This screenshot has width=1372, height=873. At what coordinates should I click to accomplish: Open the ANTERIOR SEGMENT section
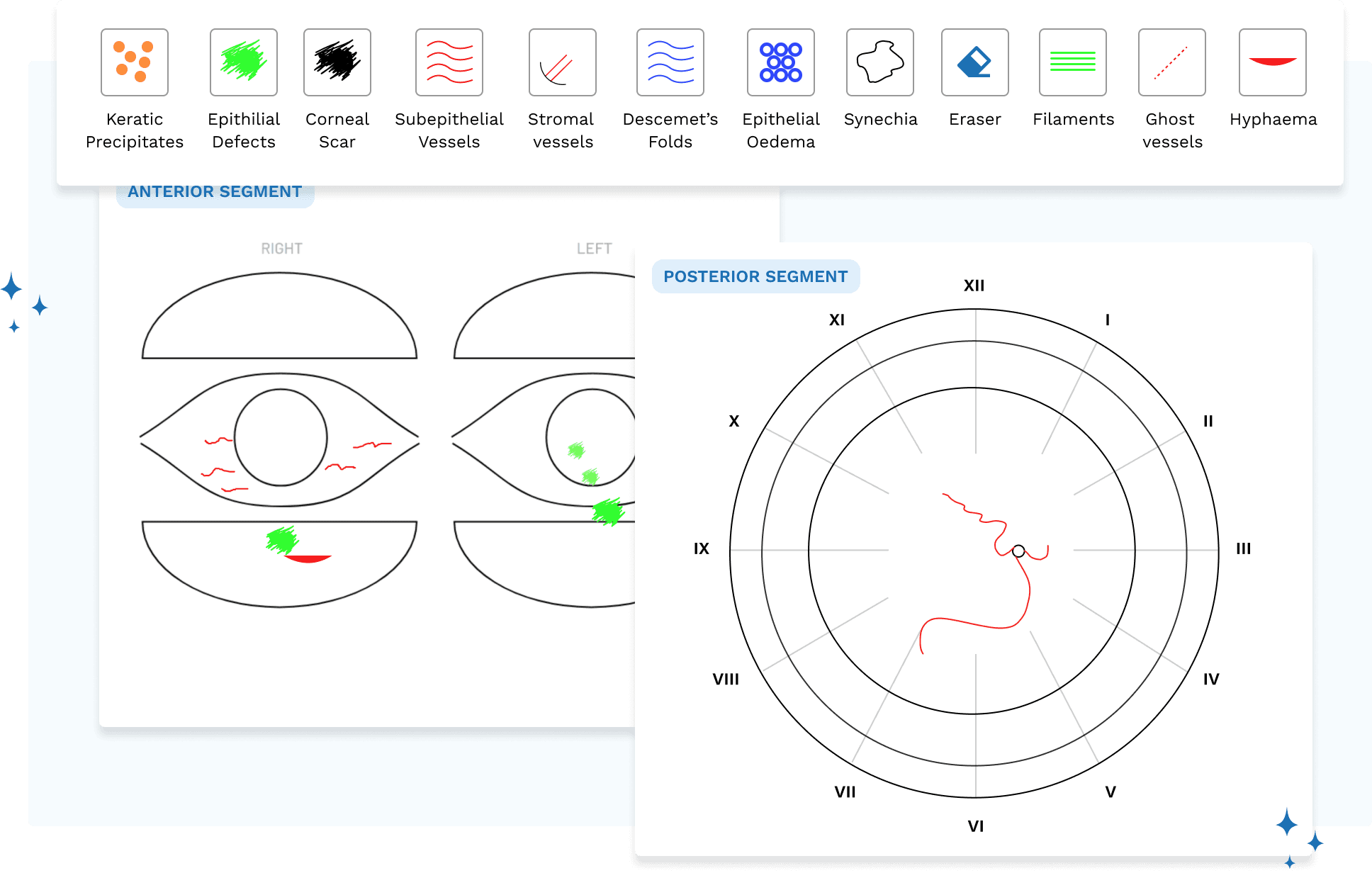[214, 191]
